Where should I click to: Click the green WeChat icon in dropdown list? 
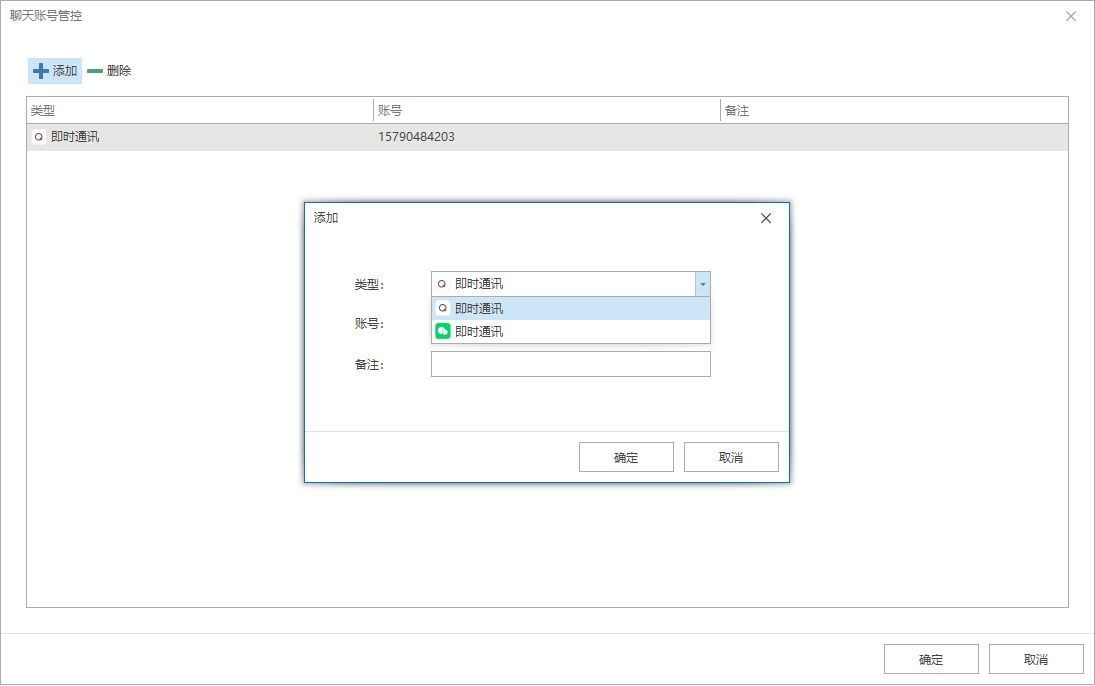(x=443, y=332)
